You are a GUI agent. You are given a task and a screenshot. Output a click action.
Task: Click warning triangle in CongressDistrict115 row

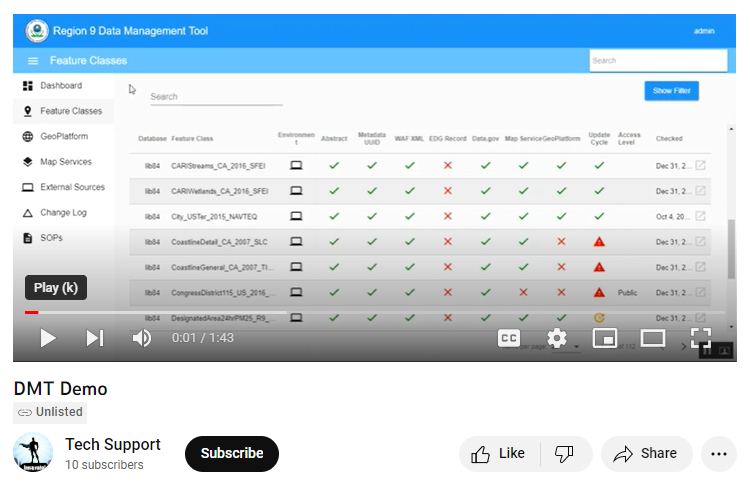[599, 293]
